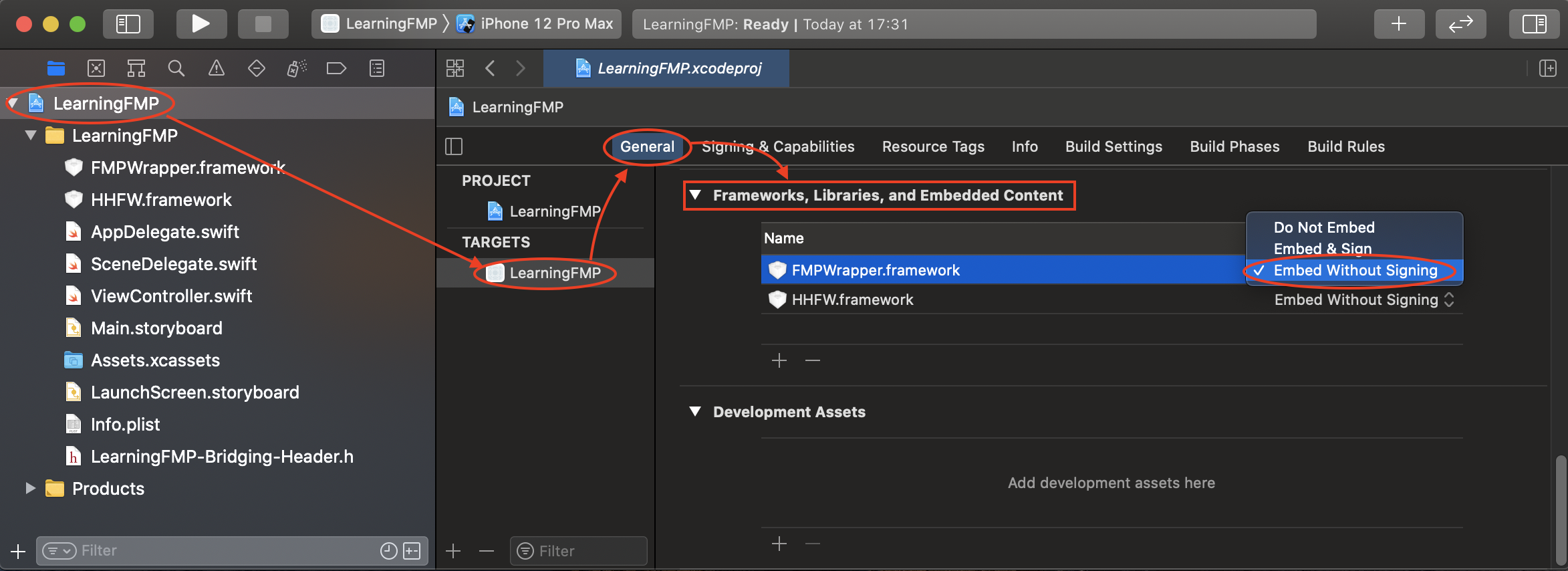Remove the selected target
Image resolution: width=1568 pixels, height=571 pixels.
(487, 551)
